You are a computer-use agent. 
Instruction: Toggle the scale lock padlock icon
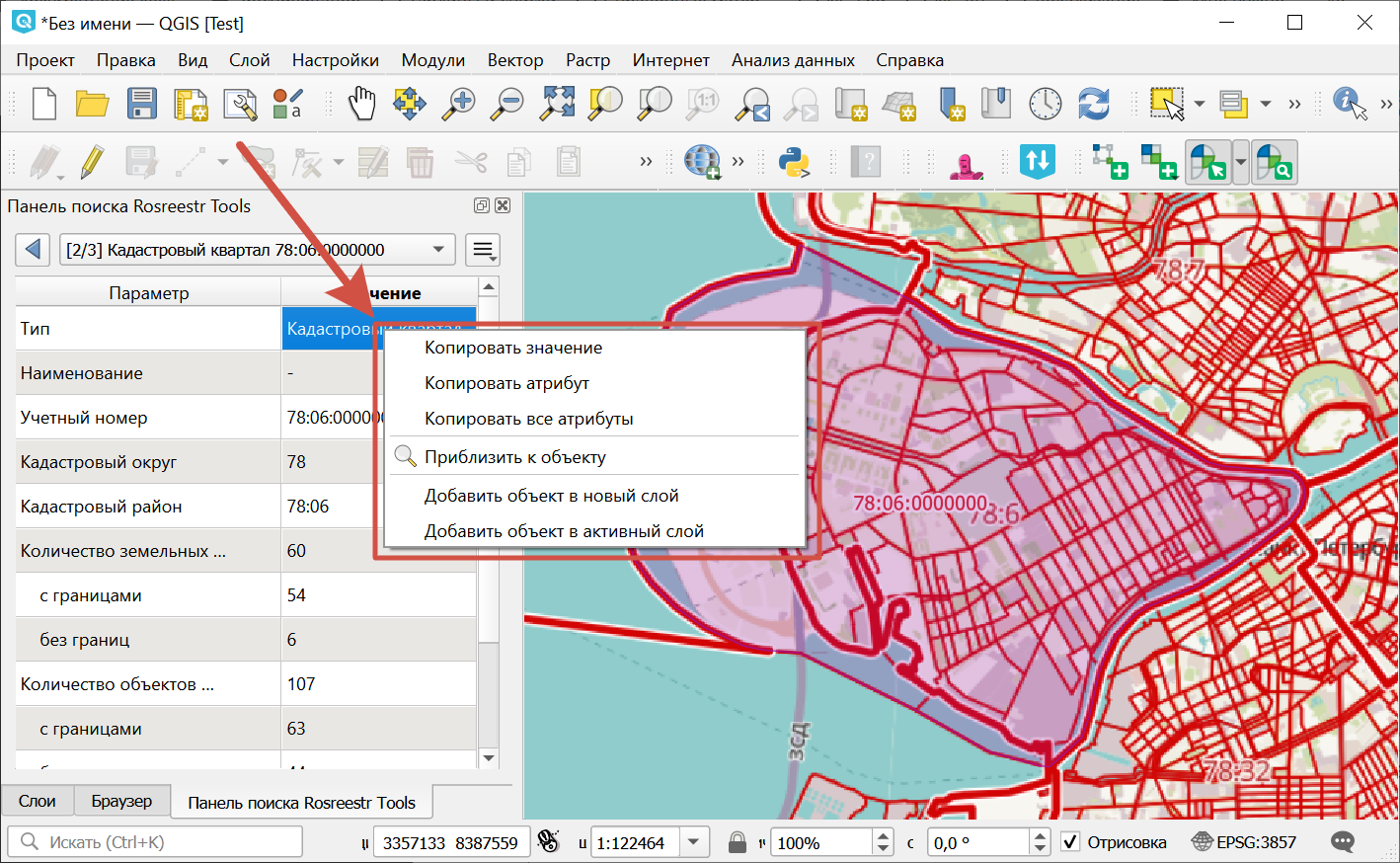pos(737,842)
